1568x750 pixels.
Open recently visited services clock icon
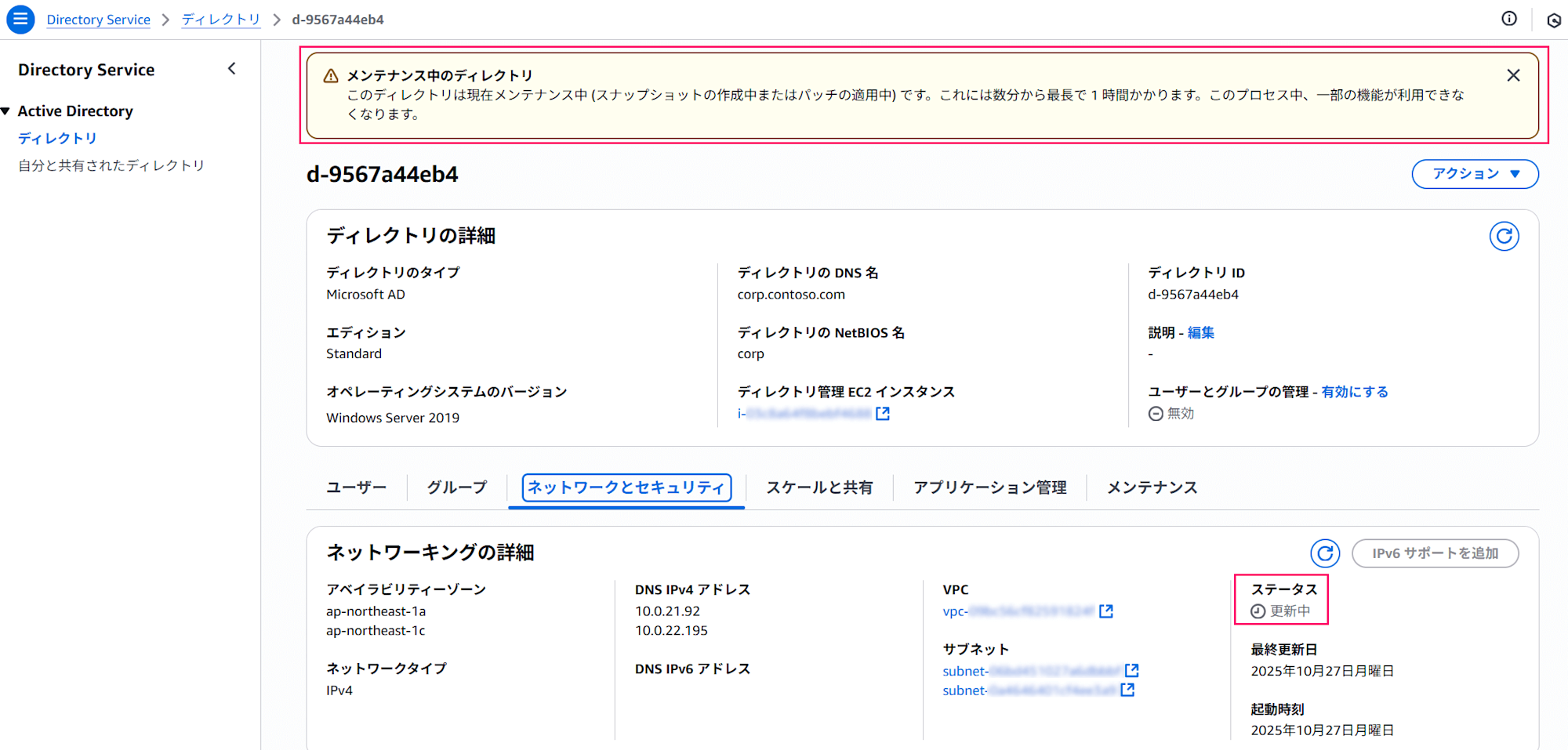coord(1554,19)
